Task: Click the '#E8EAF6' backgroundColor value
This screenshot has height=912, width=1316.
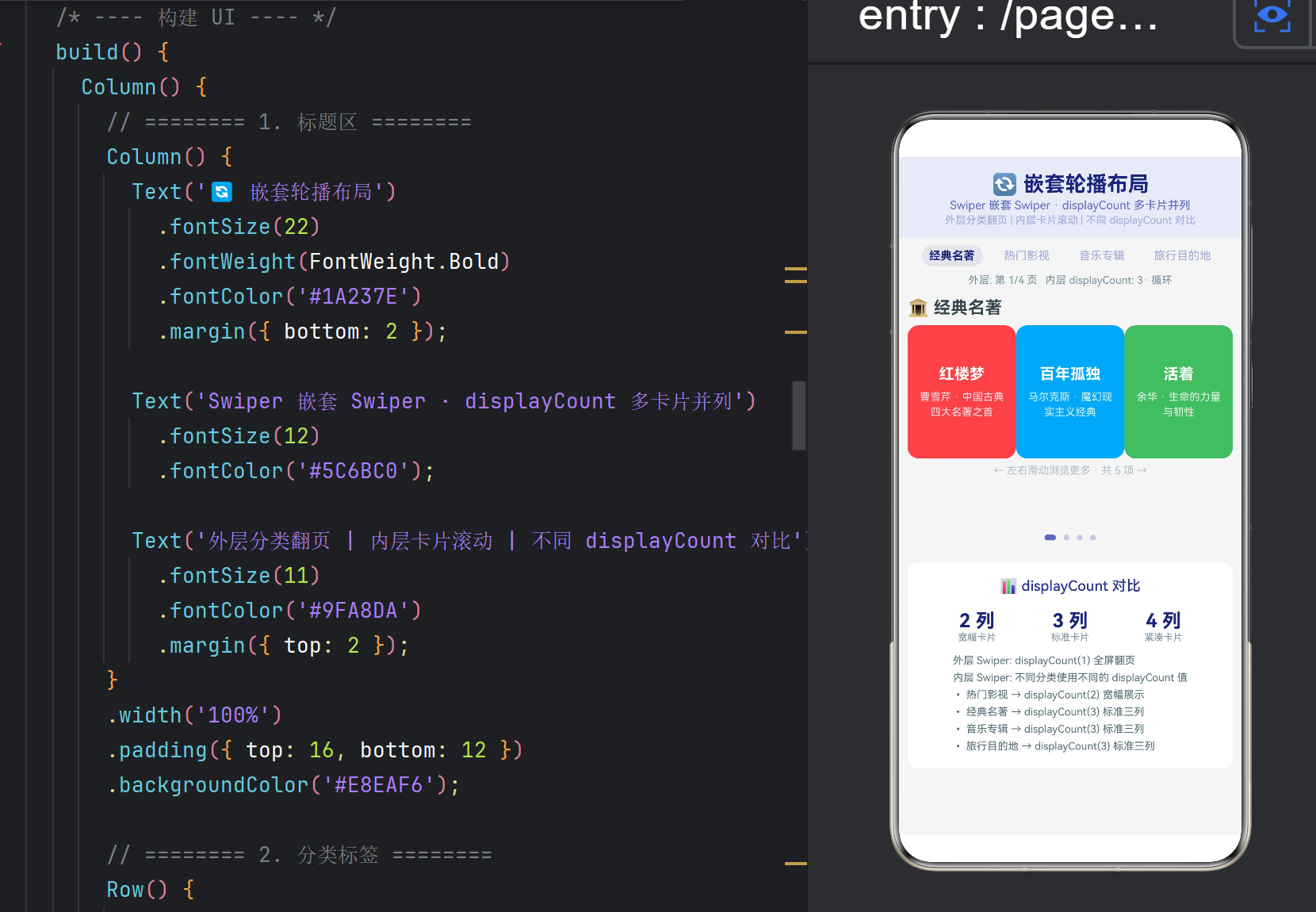Action: (x=378, y=785)
